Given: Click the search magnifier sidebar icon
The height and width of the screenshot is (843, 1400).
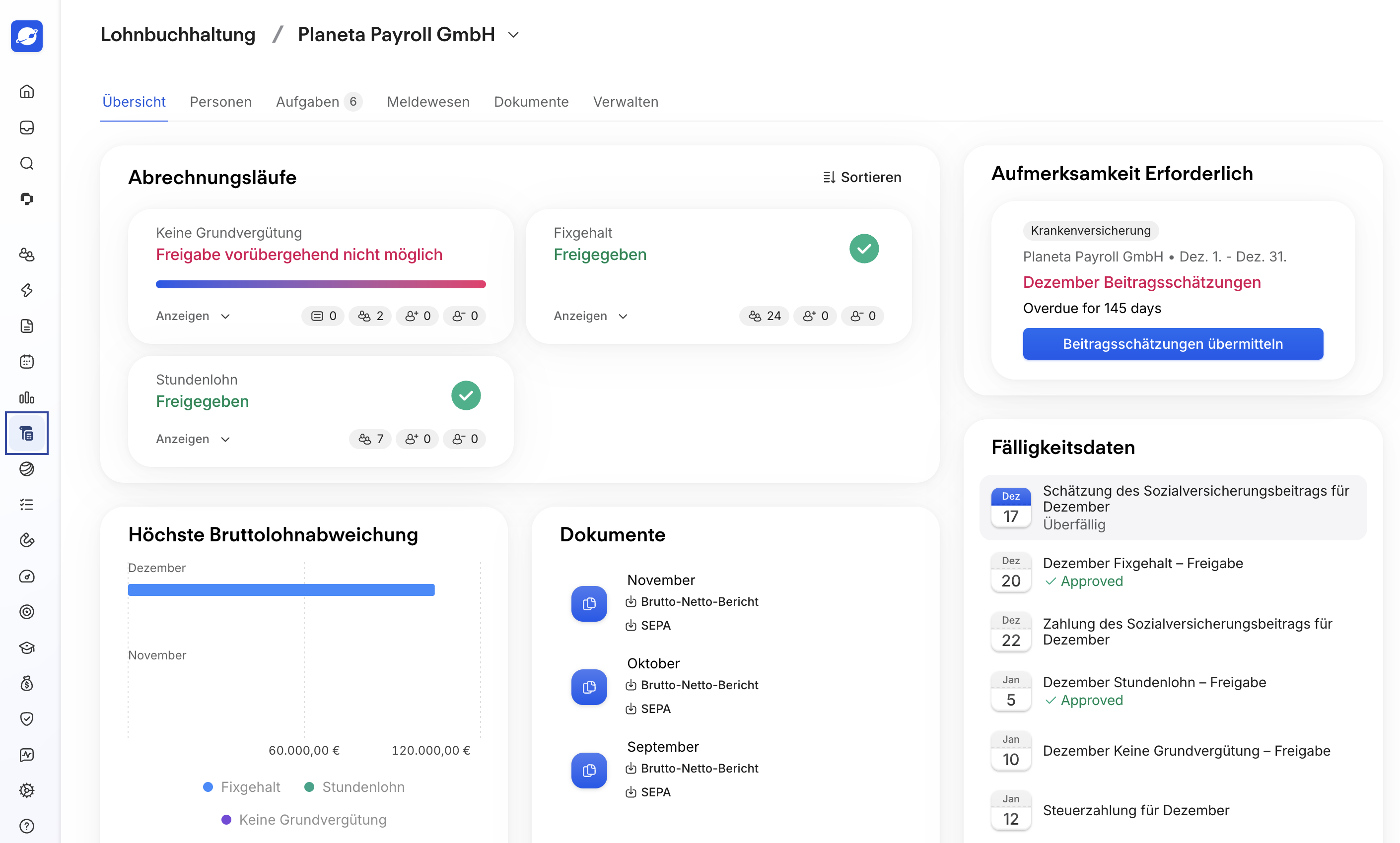Looking at the screenshot, I should coord(27,164).
